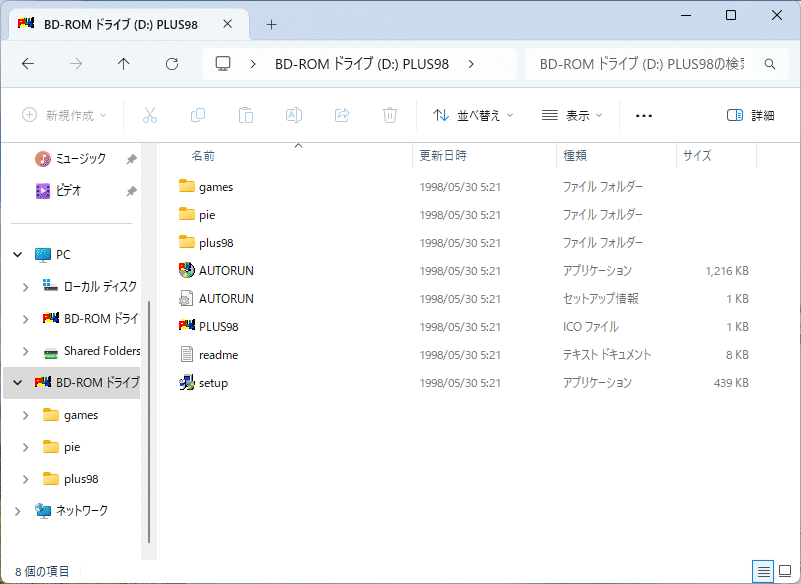This screenshot has width=801, height=584.
Task: Open the 表示 view dropdown
Action: click(x=572, y=115)
